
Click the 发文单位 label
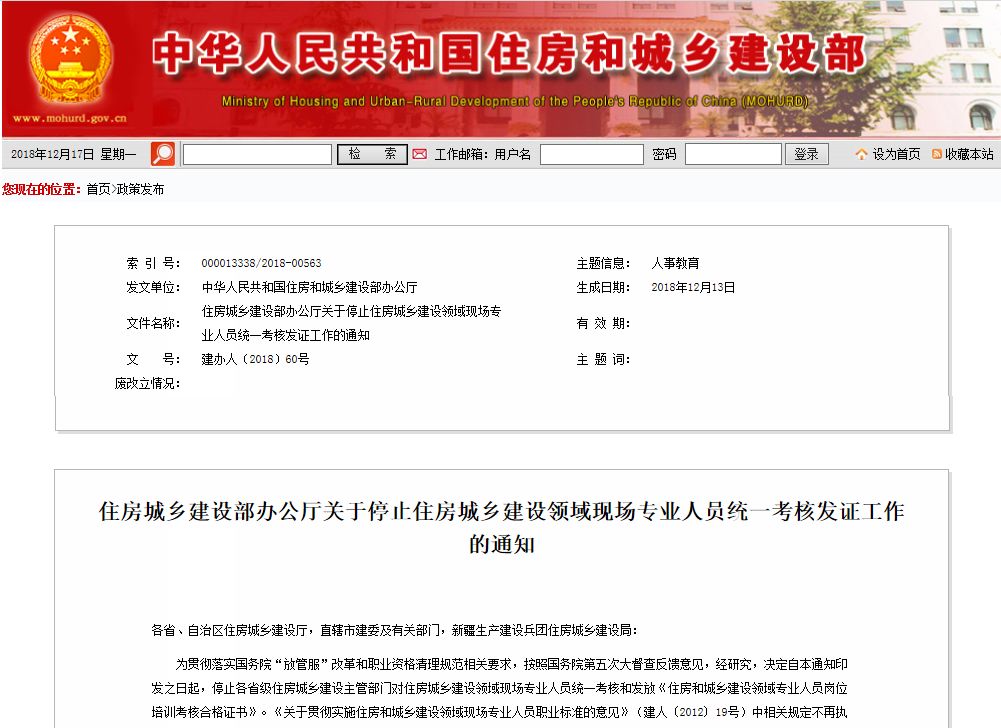coord(153,287)
